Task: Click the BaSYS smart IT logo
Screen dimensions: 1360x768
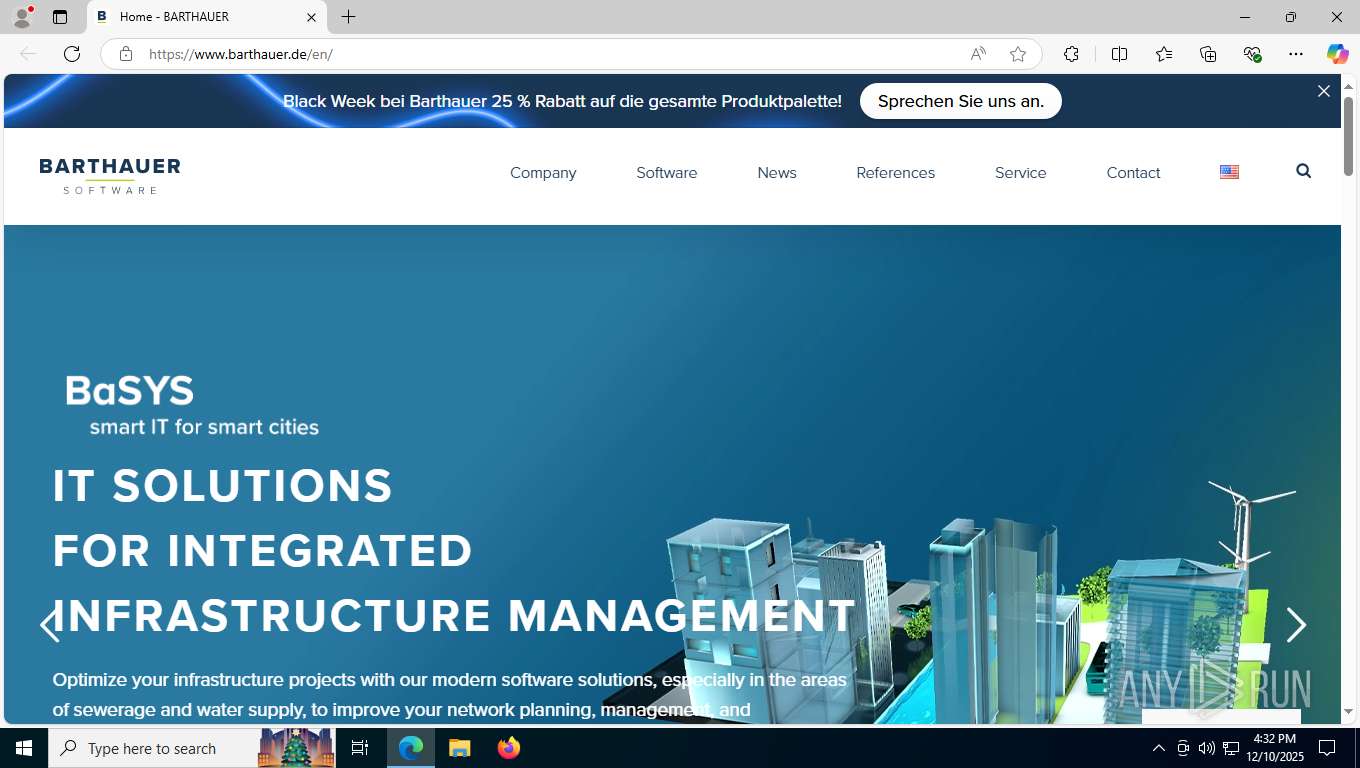Action: (192, 405)
